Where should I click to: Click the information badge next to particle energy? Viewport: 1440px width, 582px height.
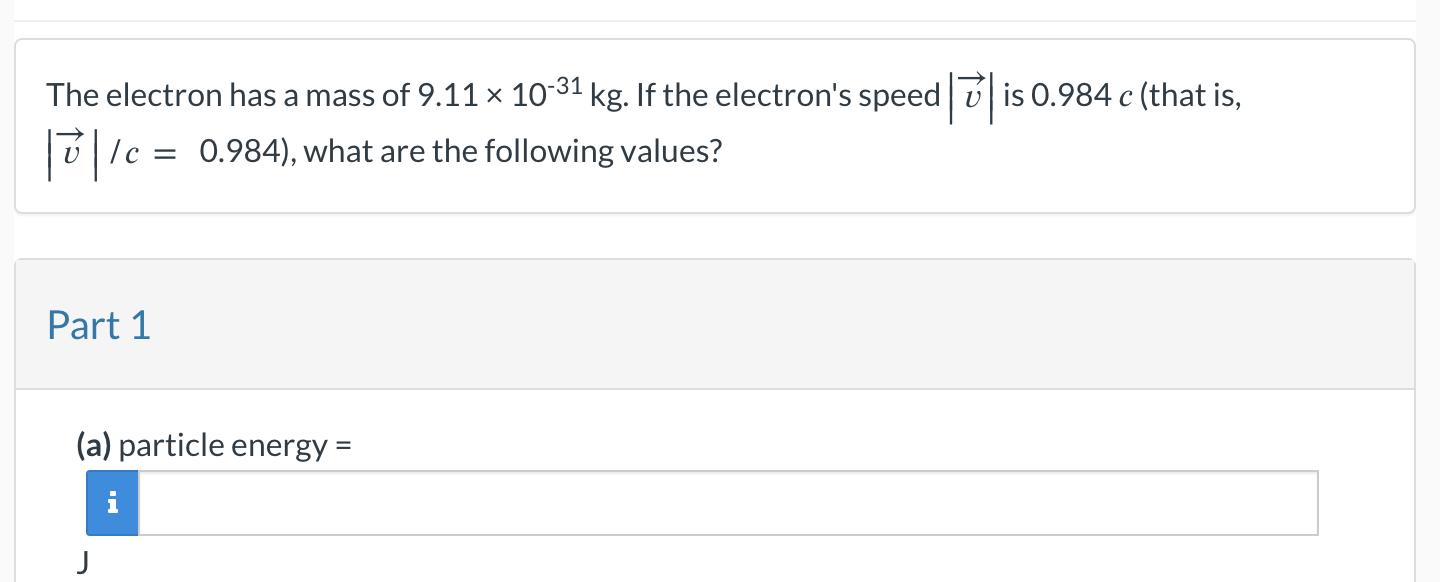click(x=112, y=503)
